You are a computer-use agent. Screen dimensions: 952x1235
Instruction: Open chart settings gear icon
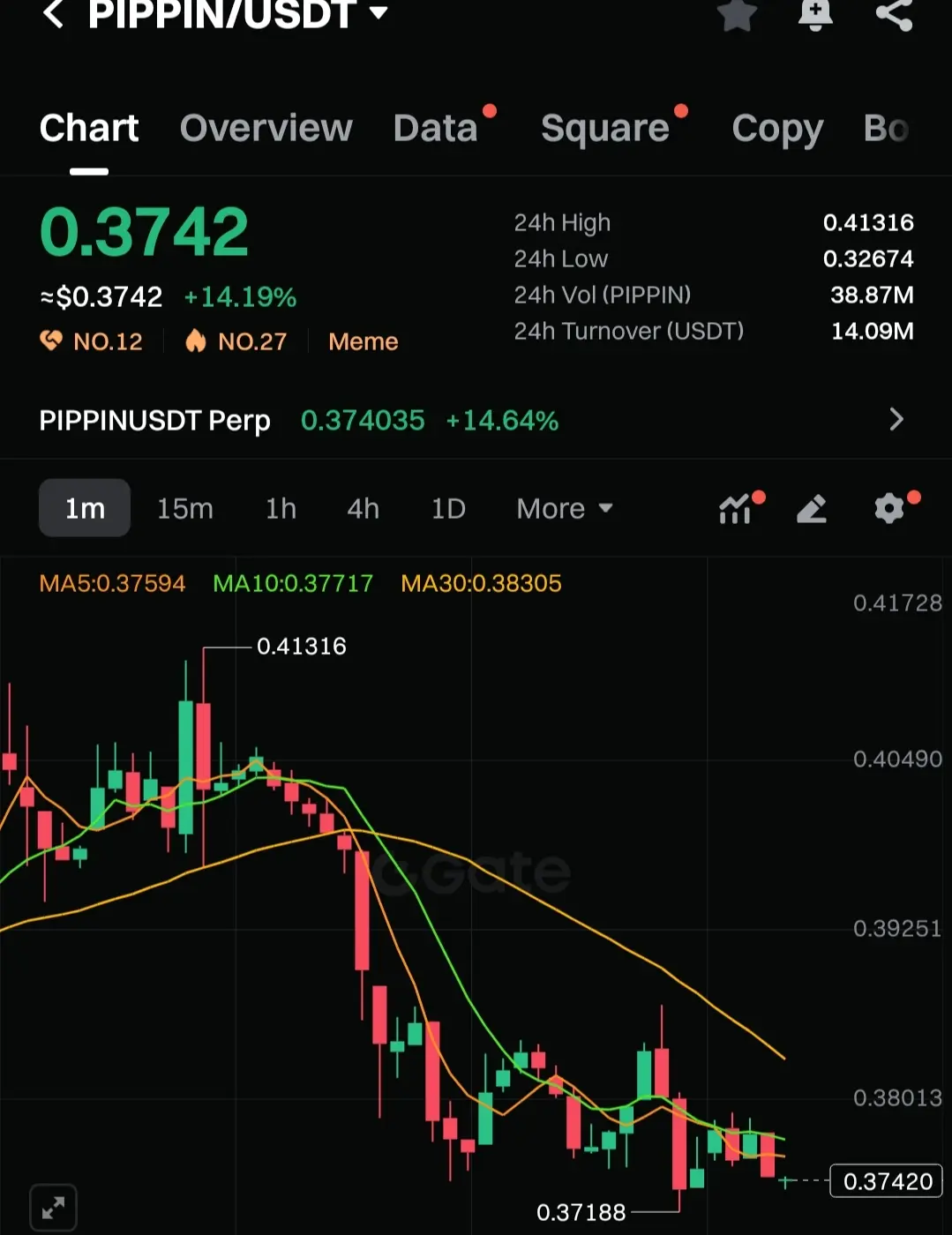pyautogui.click(x=889, y=509)
